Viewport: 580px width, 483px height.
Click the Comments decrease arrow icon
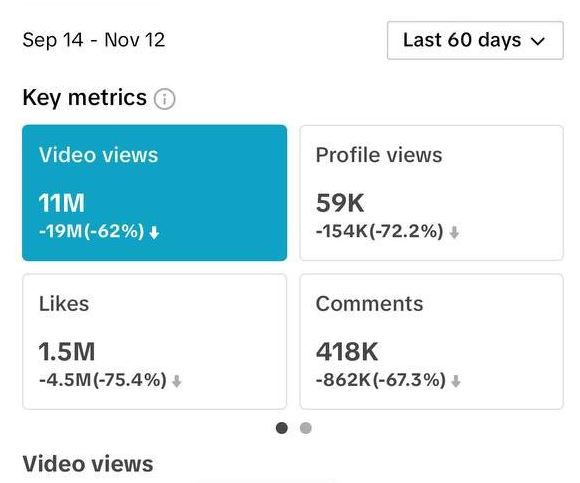(x=456, y=381)
